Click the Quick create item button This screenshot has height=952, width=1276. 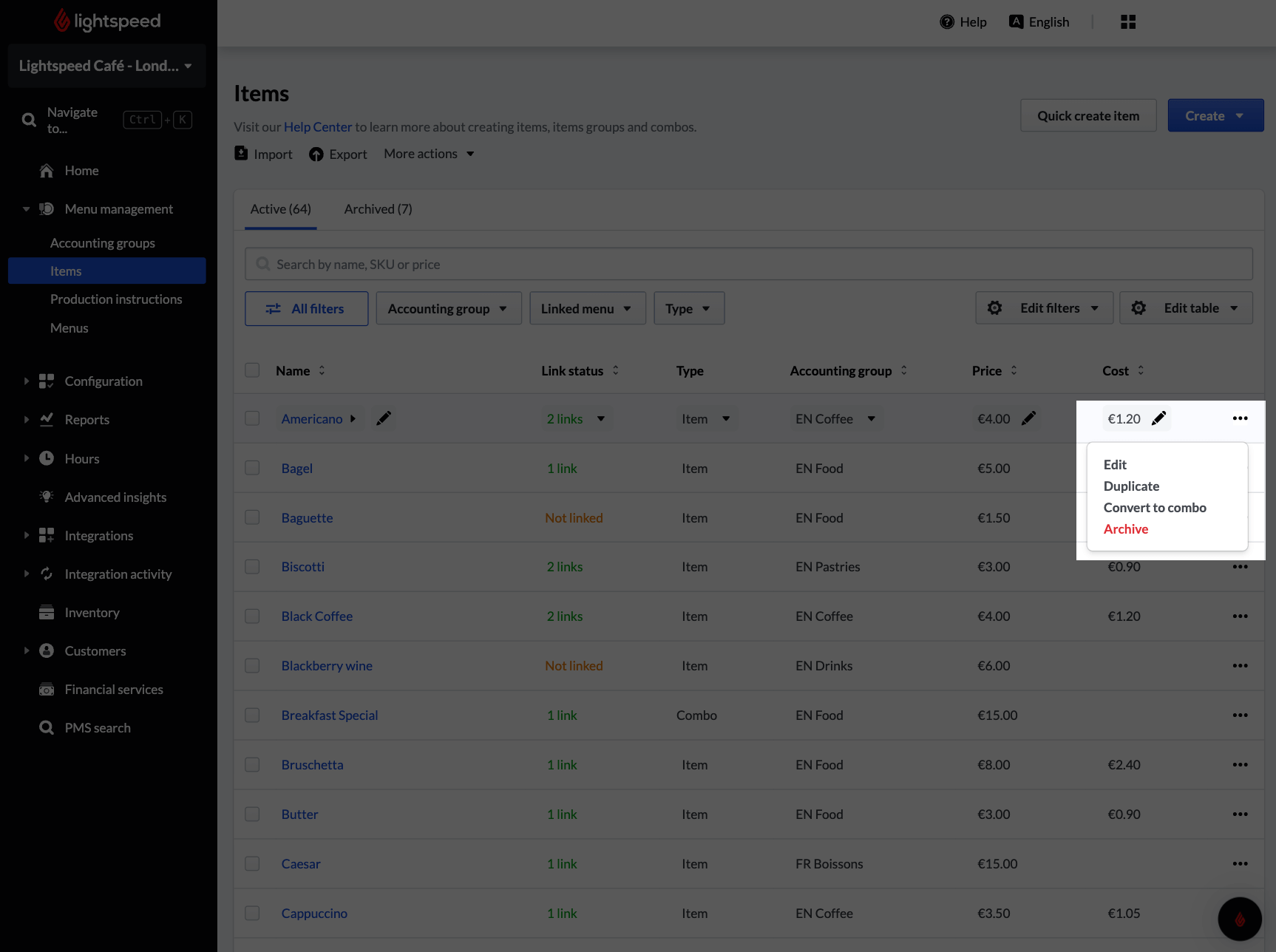(x=1088, y=115)
